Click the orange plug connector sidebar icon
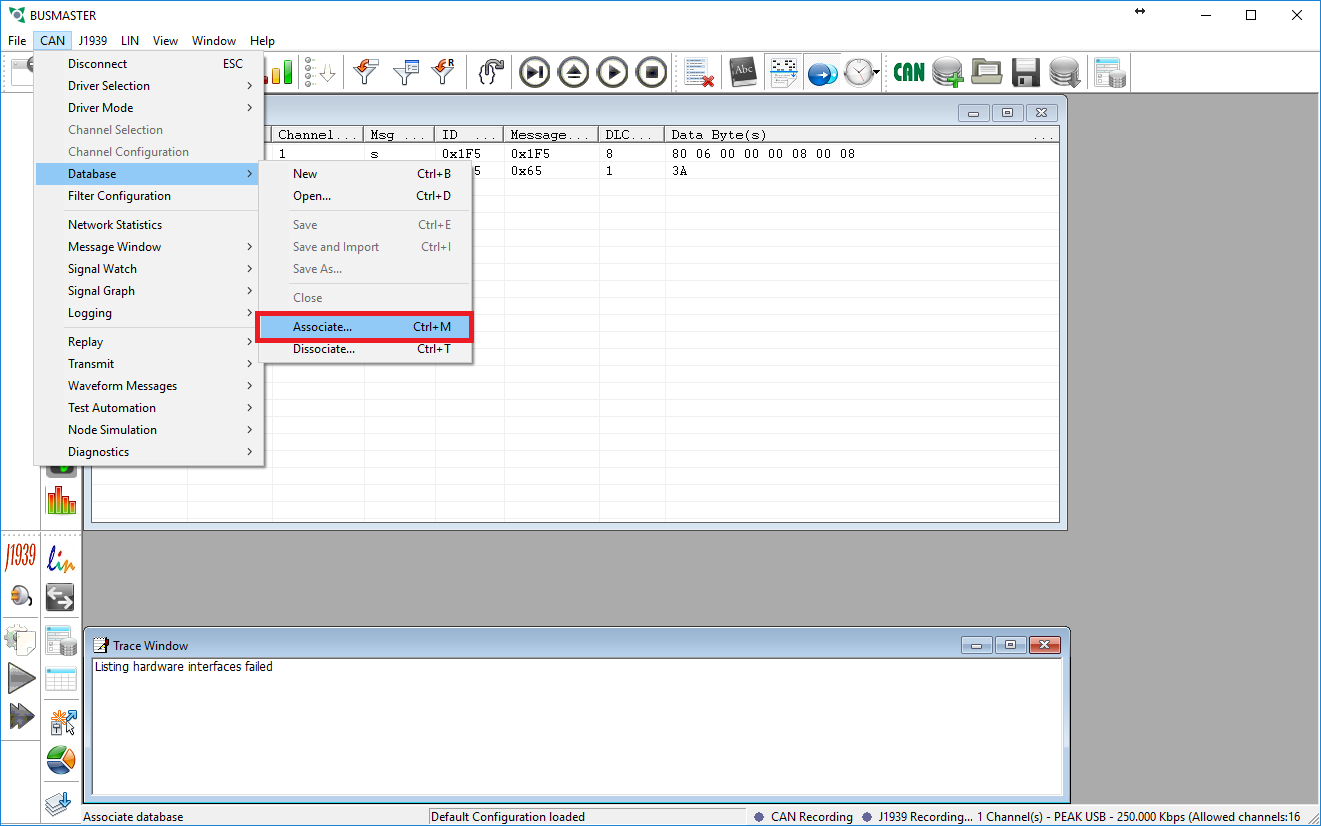Image resolution: width=1321 pixels, height=826 pixels. pos(20,597)
